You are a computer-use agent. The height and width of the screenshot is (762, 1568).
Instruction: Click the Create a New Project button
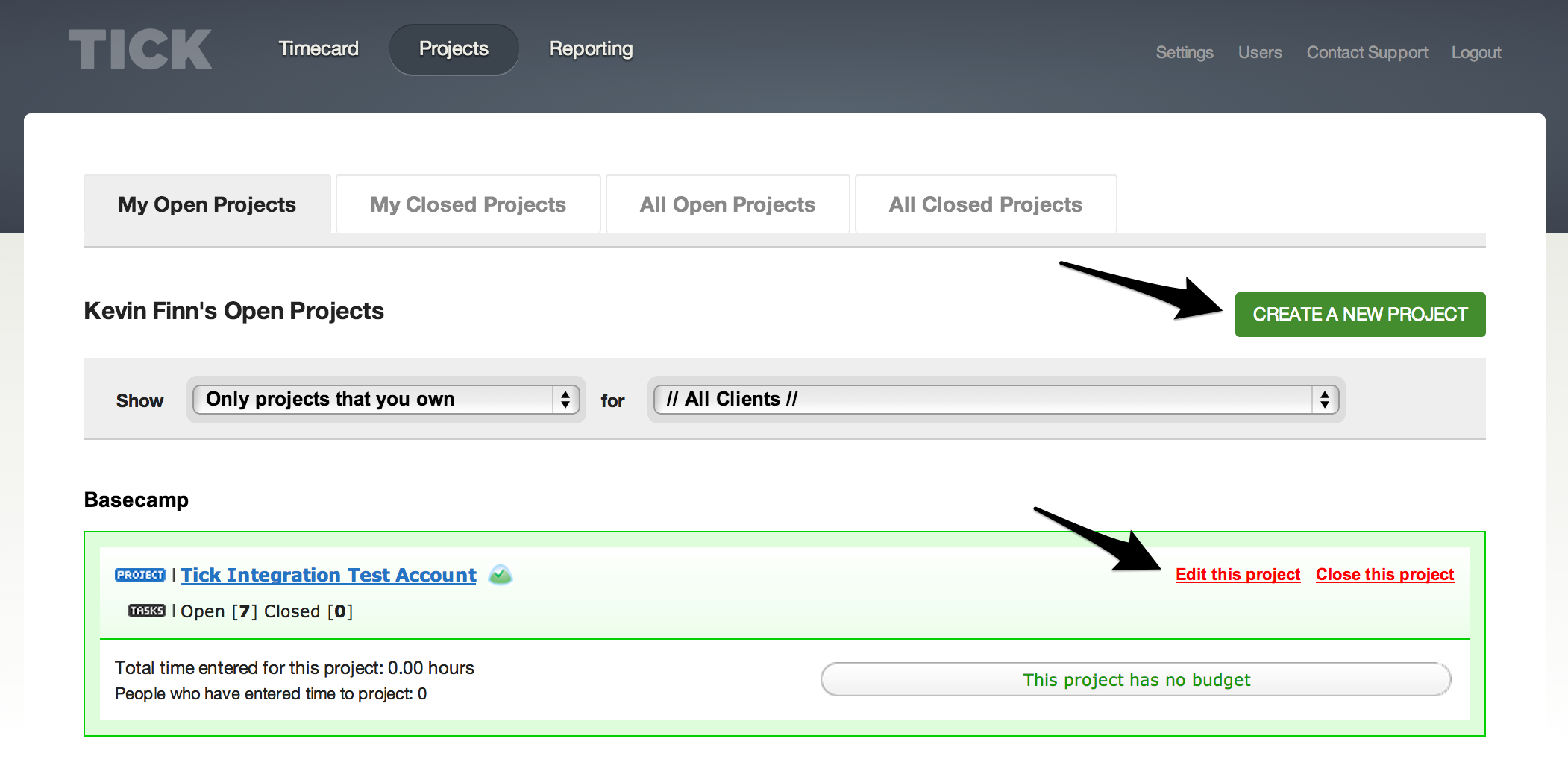(1359, 314)
